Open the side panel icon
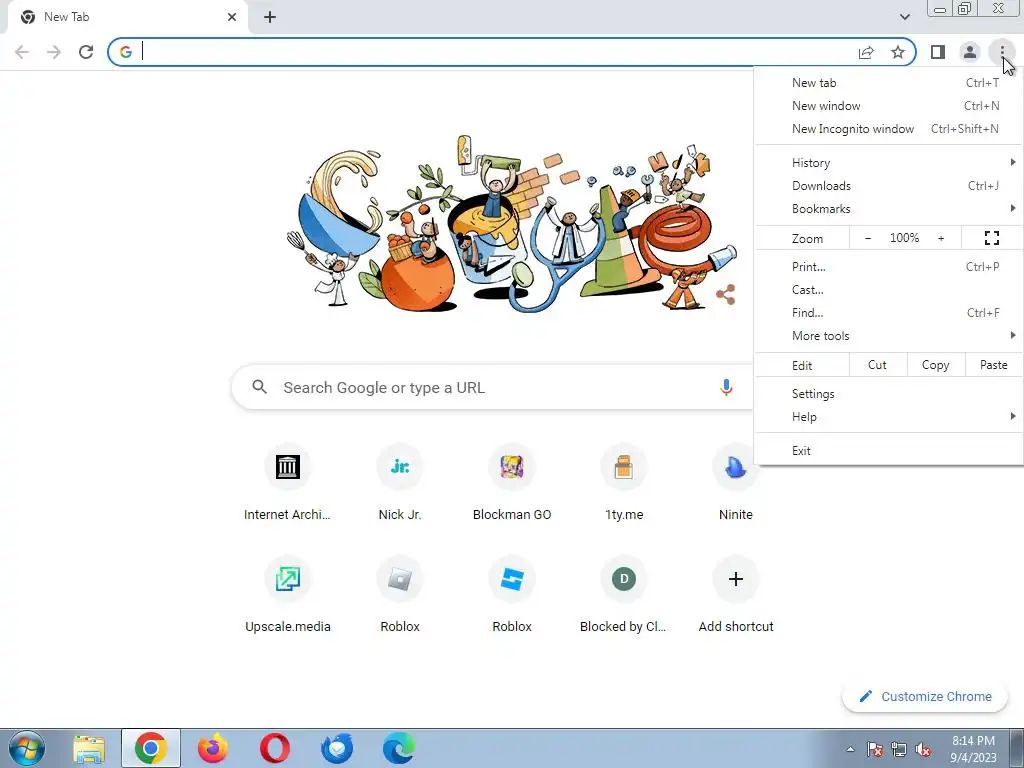 pos(938,52)
